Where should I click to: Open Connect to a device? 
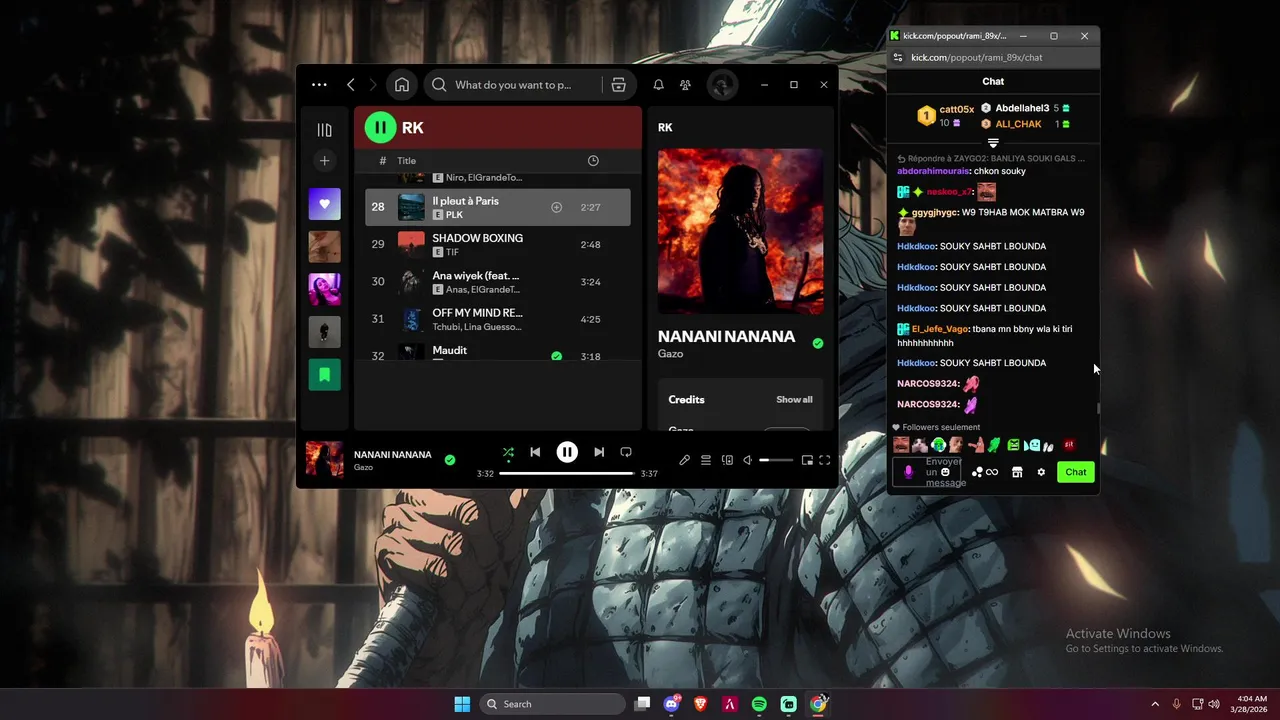point(727,460)
